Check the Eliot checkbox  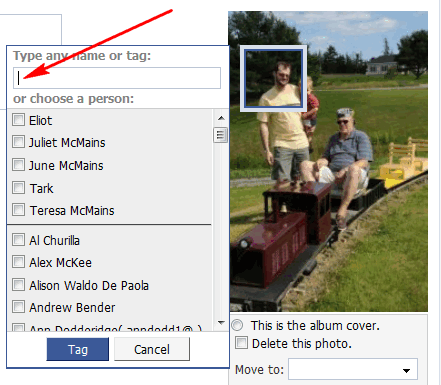click(x=18, y=120)
